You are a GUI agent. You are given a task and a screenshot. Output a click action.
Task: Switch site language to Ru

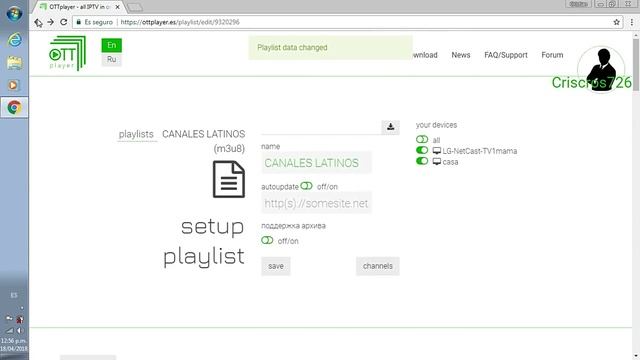click(111, 60)
